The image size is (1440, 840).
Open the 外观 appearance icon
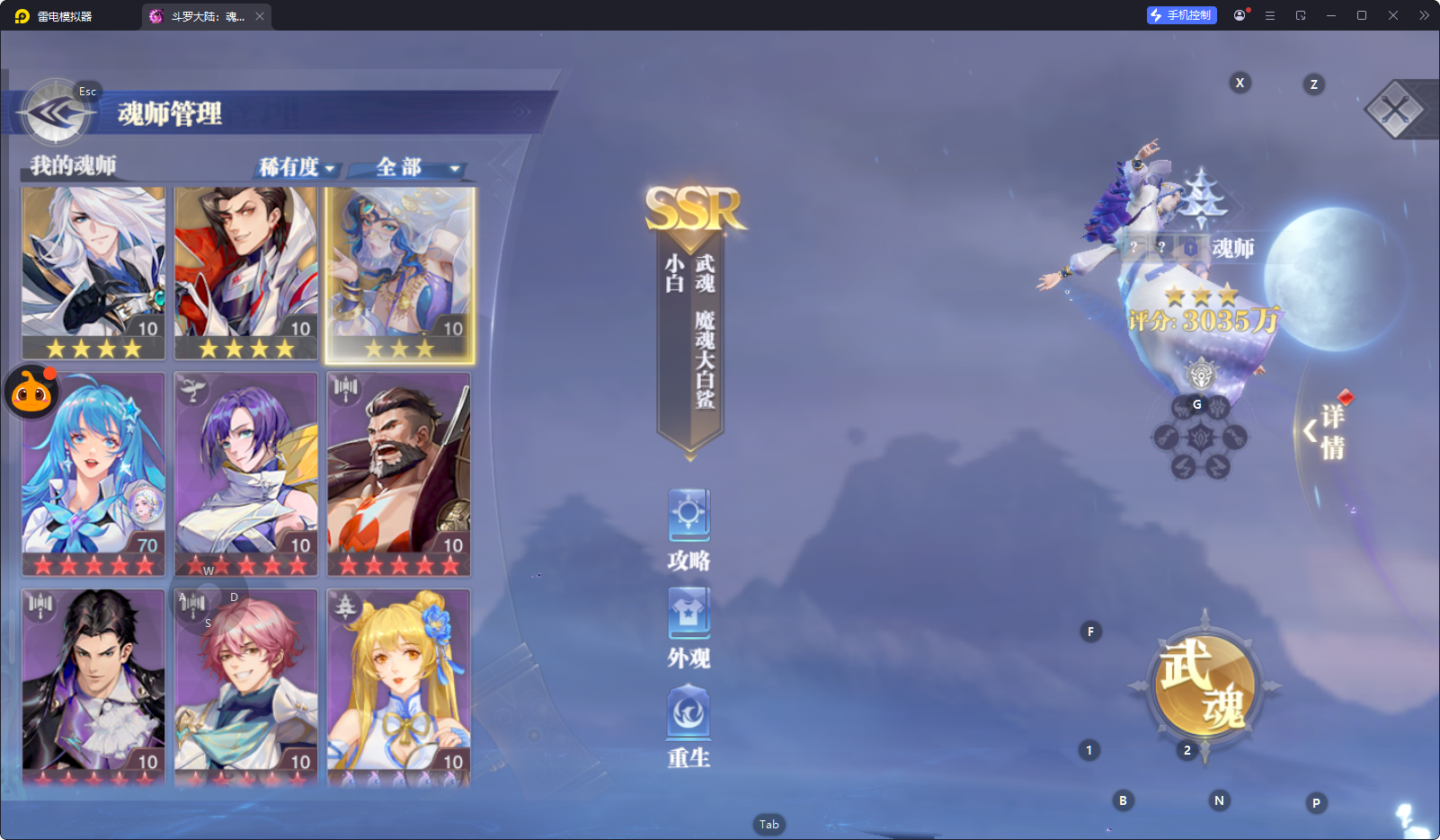pos(689,628)
